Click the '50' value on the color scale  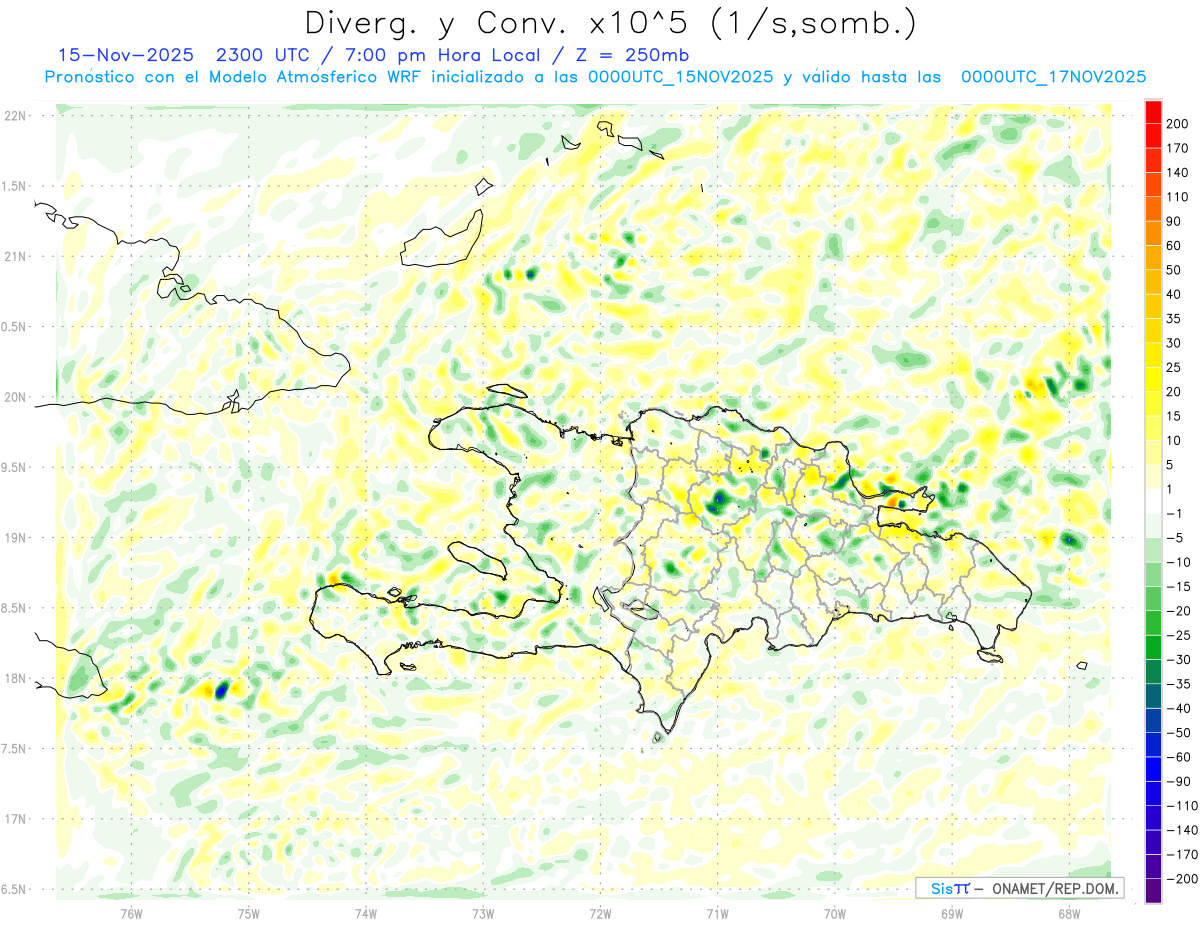(1174, 270)
